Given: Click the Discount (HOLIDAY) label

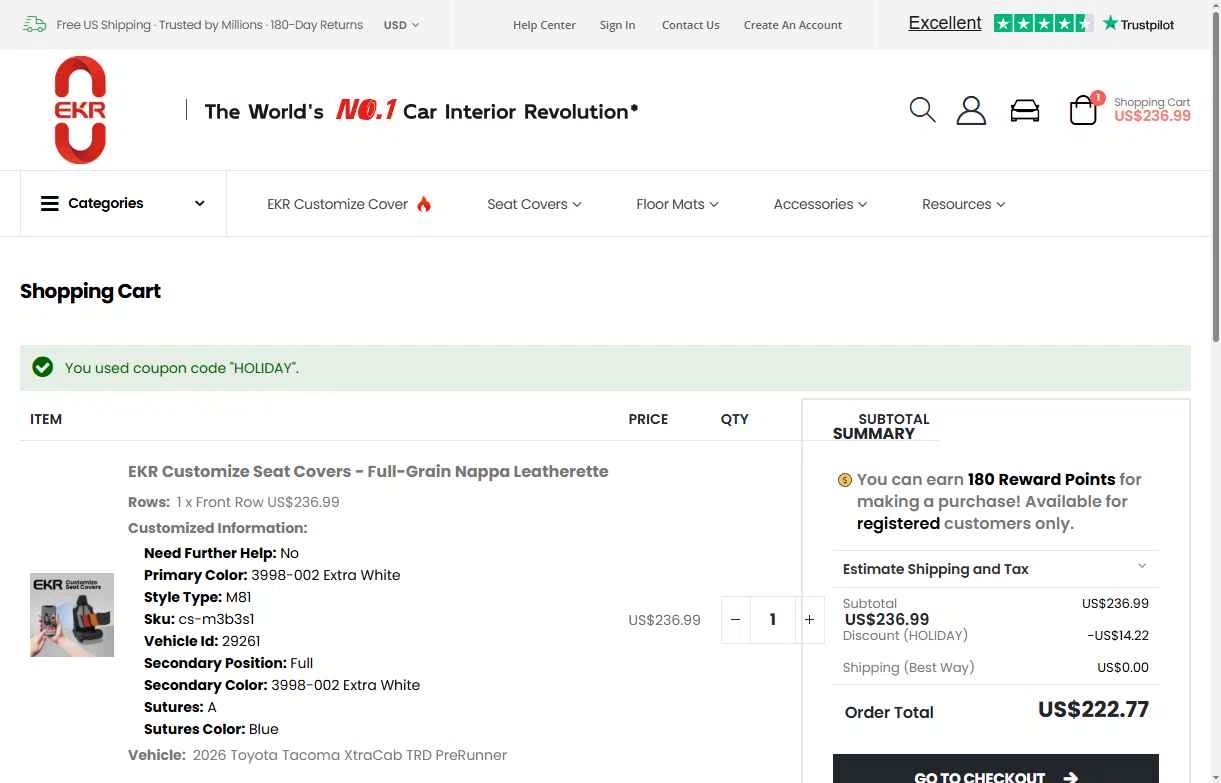Looking at the screenshot, I should [905, 635].
